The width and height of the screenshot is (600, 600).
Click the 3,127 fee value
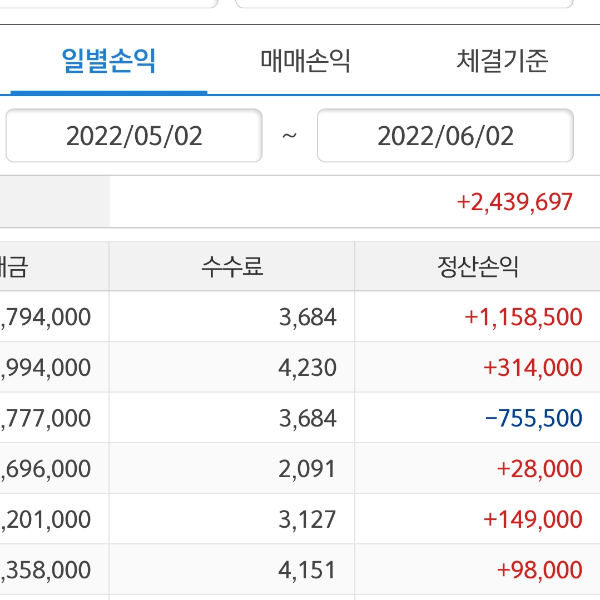[x=307, y=519]
